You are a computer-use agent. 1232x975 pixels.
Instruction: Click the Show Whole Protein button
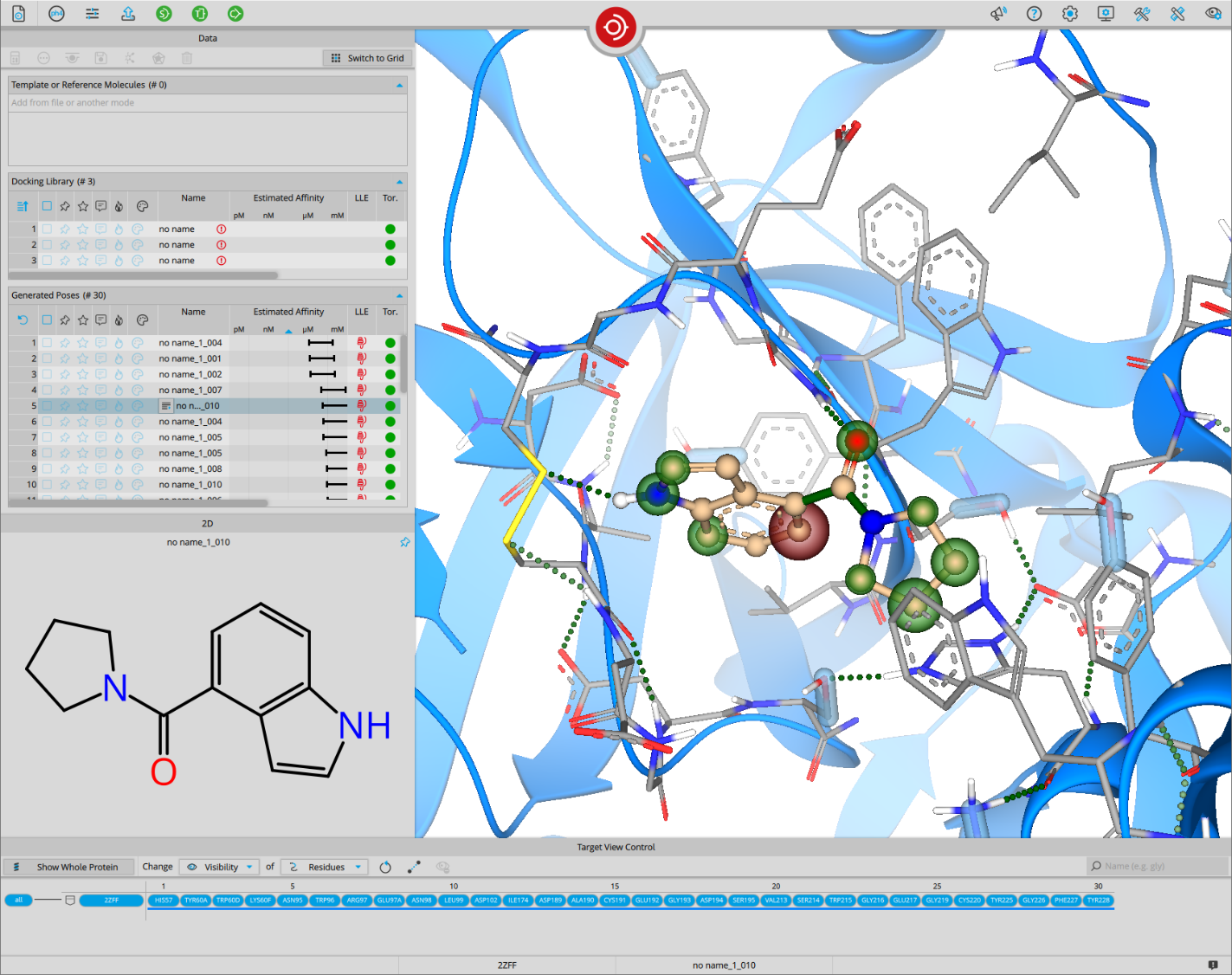69,867
